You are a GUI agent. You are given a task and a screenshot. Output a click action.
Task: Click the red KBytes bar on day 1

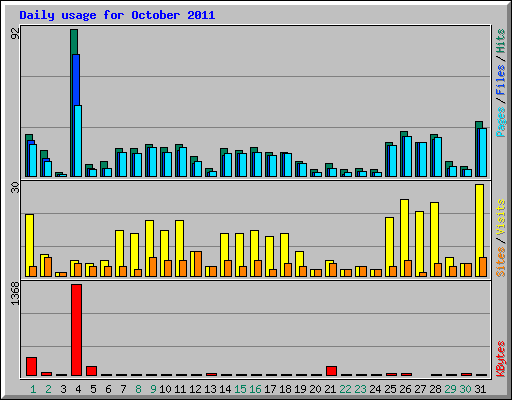(31, 367)
